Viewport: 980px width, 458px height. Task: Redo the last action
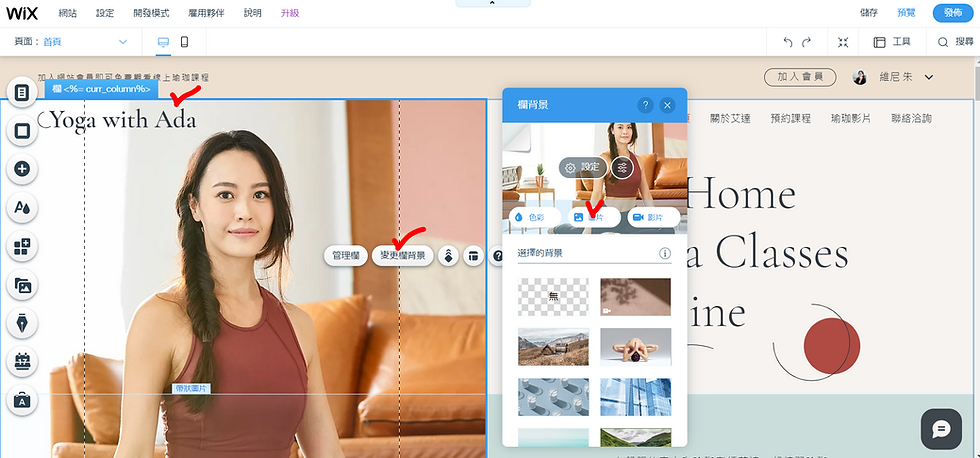point(807,42)
